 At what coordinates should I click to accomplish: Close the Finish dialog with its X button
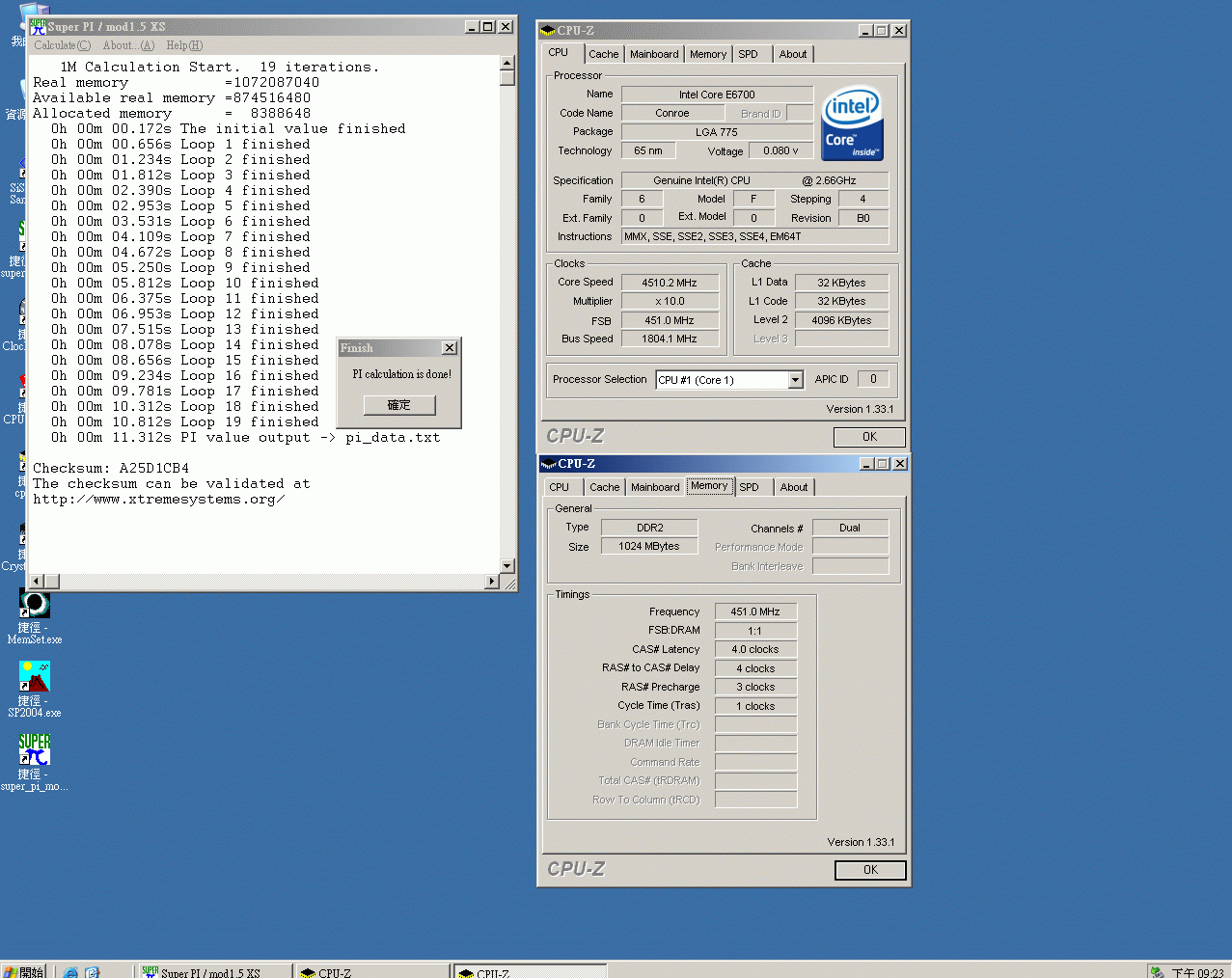coord(450,348)
